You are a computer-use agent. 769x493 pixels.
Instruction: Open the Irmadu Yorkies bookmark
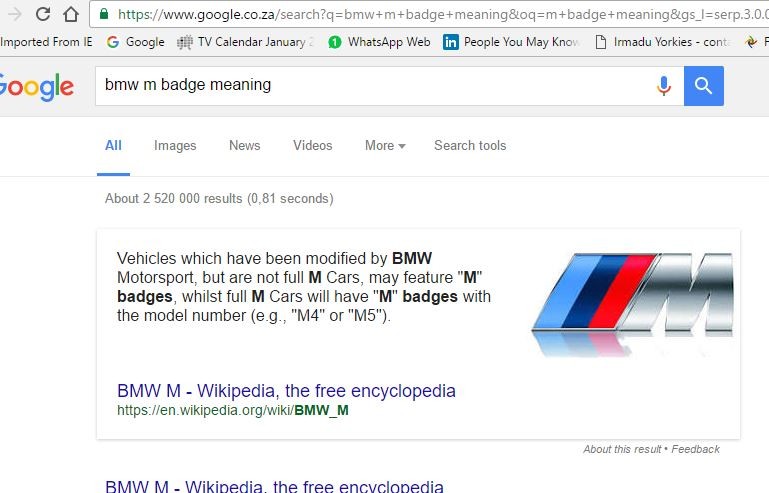coord(663,42)
